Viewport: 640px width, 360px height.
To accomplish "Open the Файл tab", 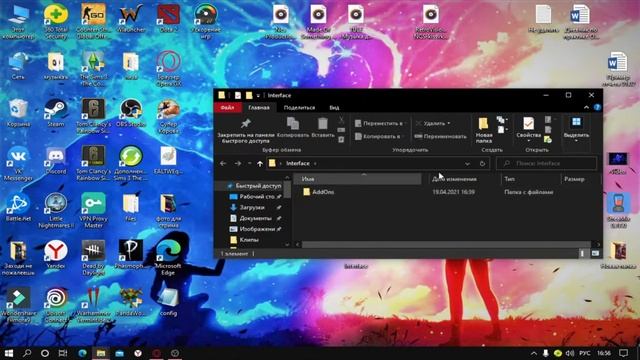I will pos(227,108).
